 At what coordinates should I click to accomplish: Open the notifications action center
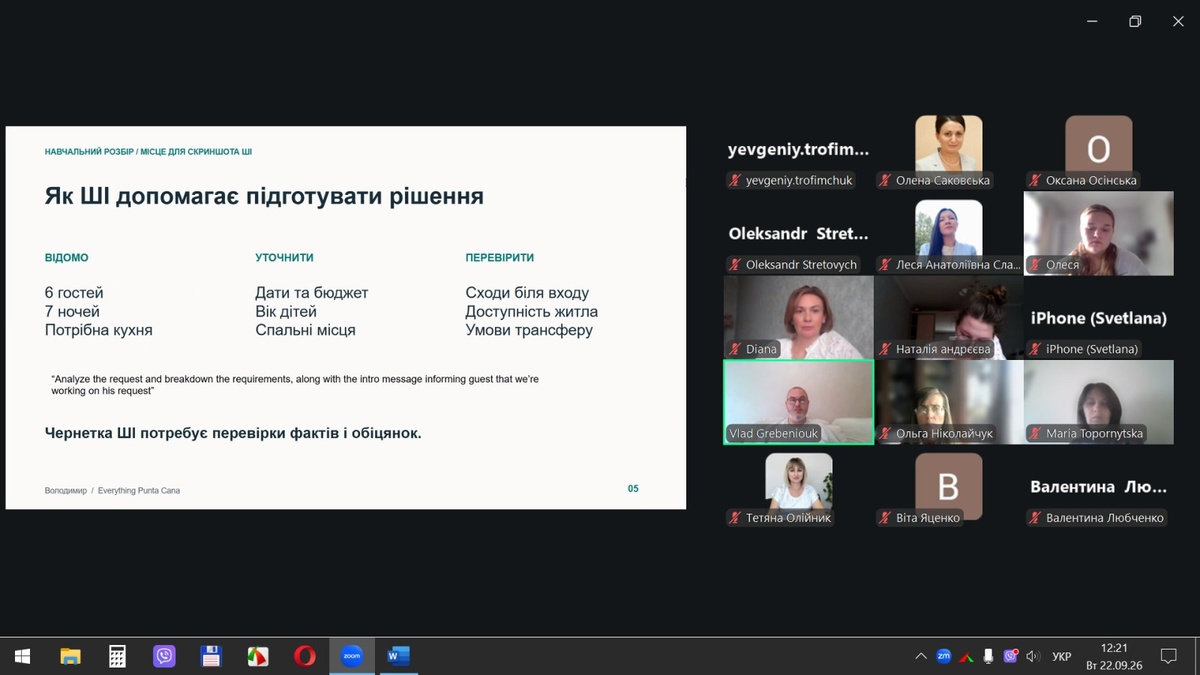(1168, 656)
